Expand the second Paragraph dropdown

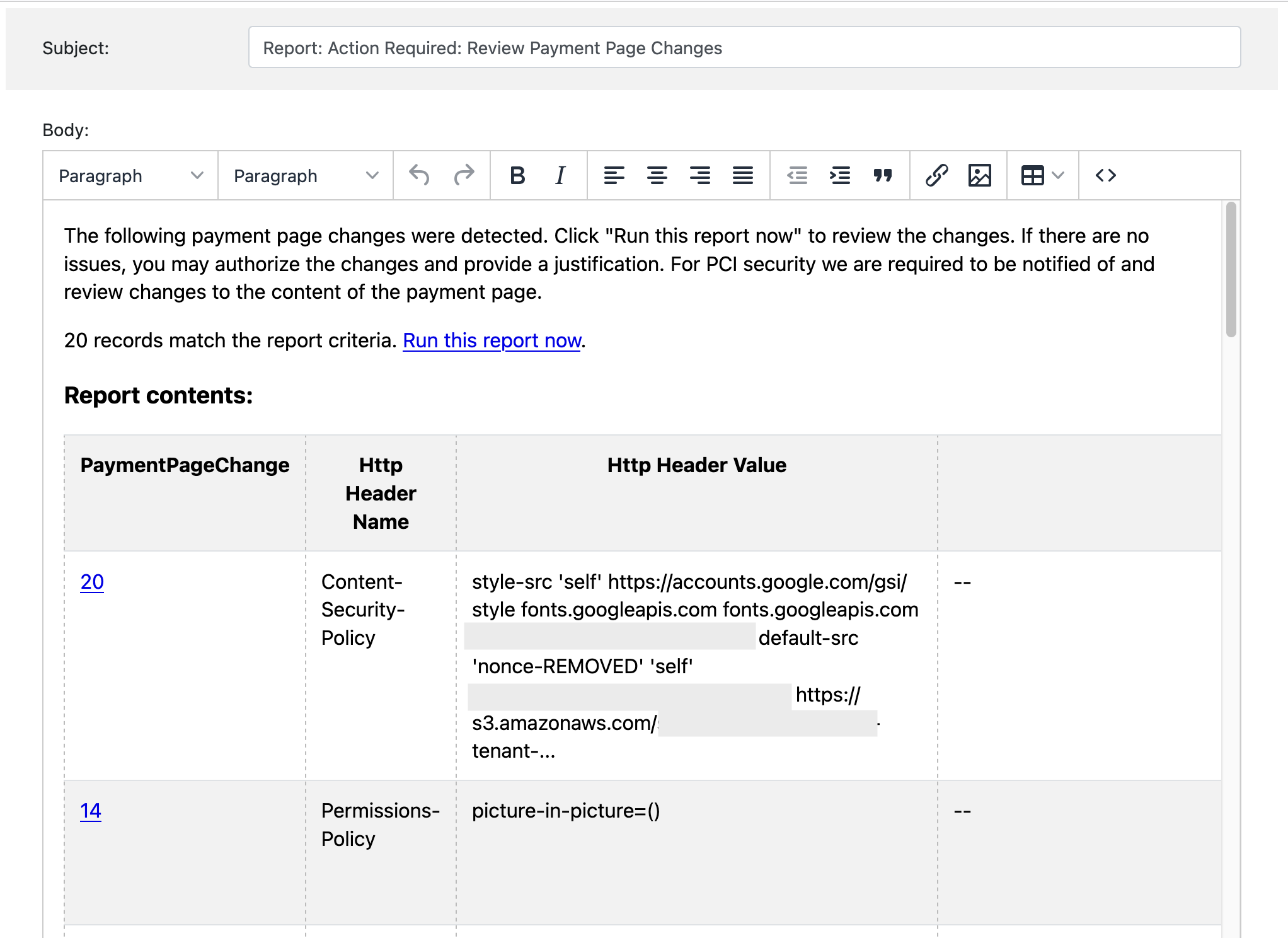click(306, 176)
